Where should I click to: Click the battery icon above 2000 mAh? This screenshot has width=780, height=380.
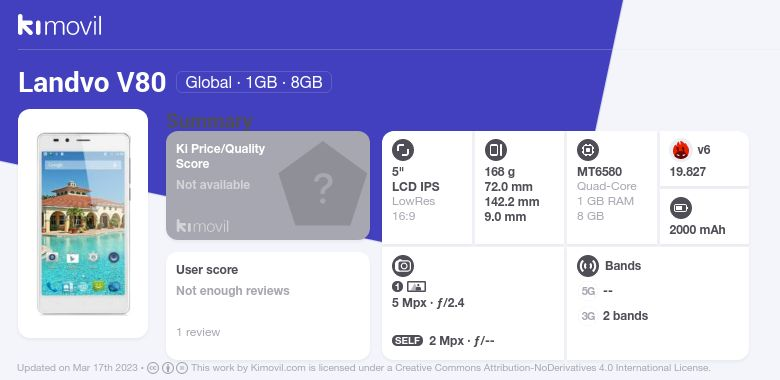coord(681,208)
